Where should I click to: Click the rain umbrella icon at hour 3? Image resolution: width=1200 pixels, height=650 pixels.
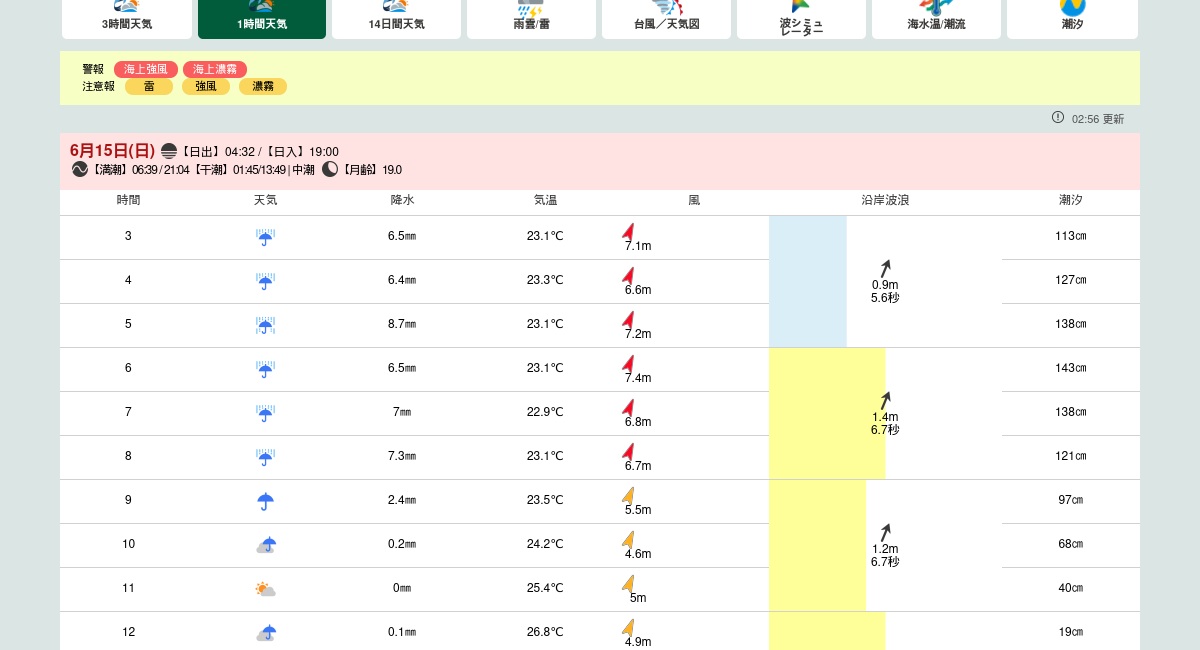click(x=265, y=237)
